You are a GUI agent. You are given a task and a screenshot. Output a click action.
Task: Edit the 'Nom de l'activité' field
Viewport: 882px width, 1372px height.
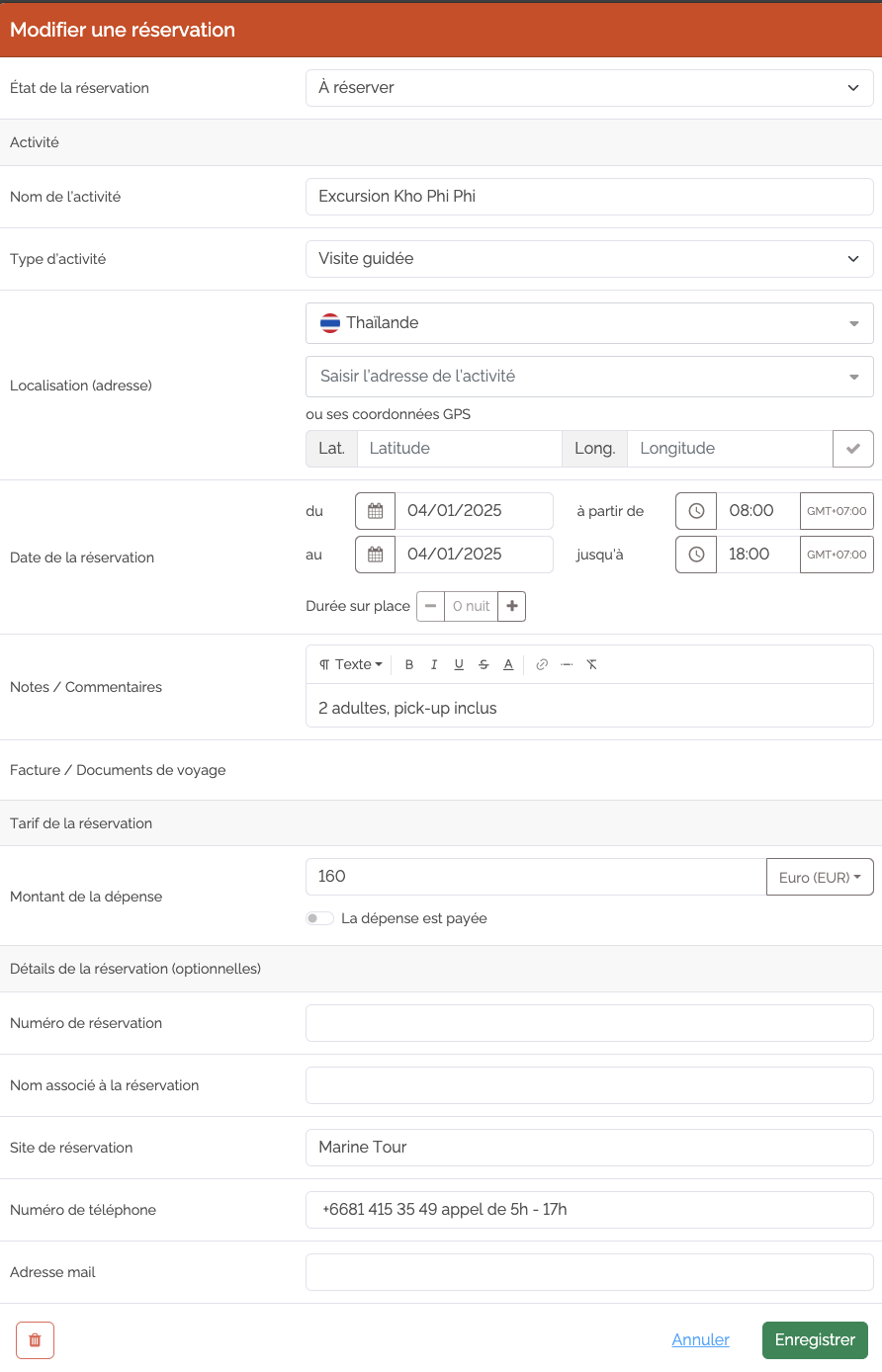coord(589,197)
